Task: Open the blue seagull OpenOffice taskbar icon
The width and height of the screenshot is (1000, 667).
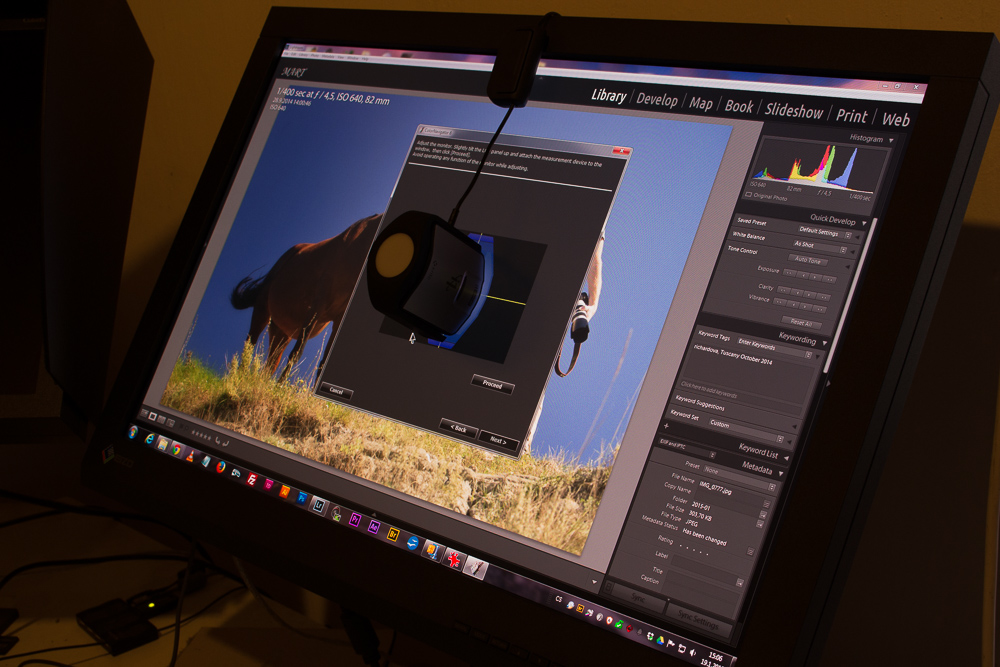Action: click(412, 543)
